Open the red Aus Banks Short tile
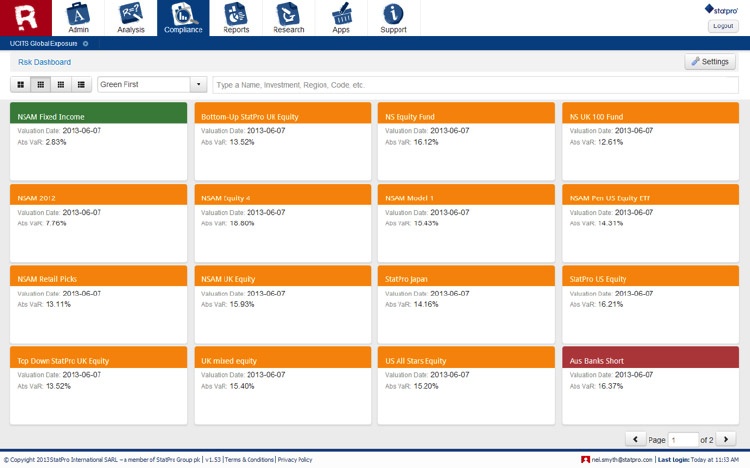 coord(650,360)
